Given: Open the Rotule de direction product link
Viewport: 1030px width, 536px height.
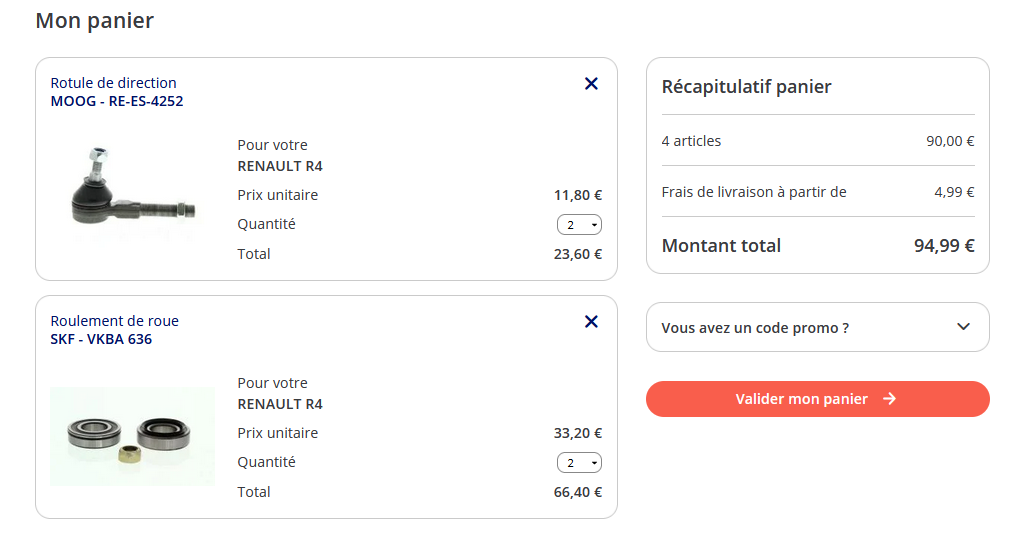Looking at the screenshot, I should [113, 83].
